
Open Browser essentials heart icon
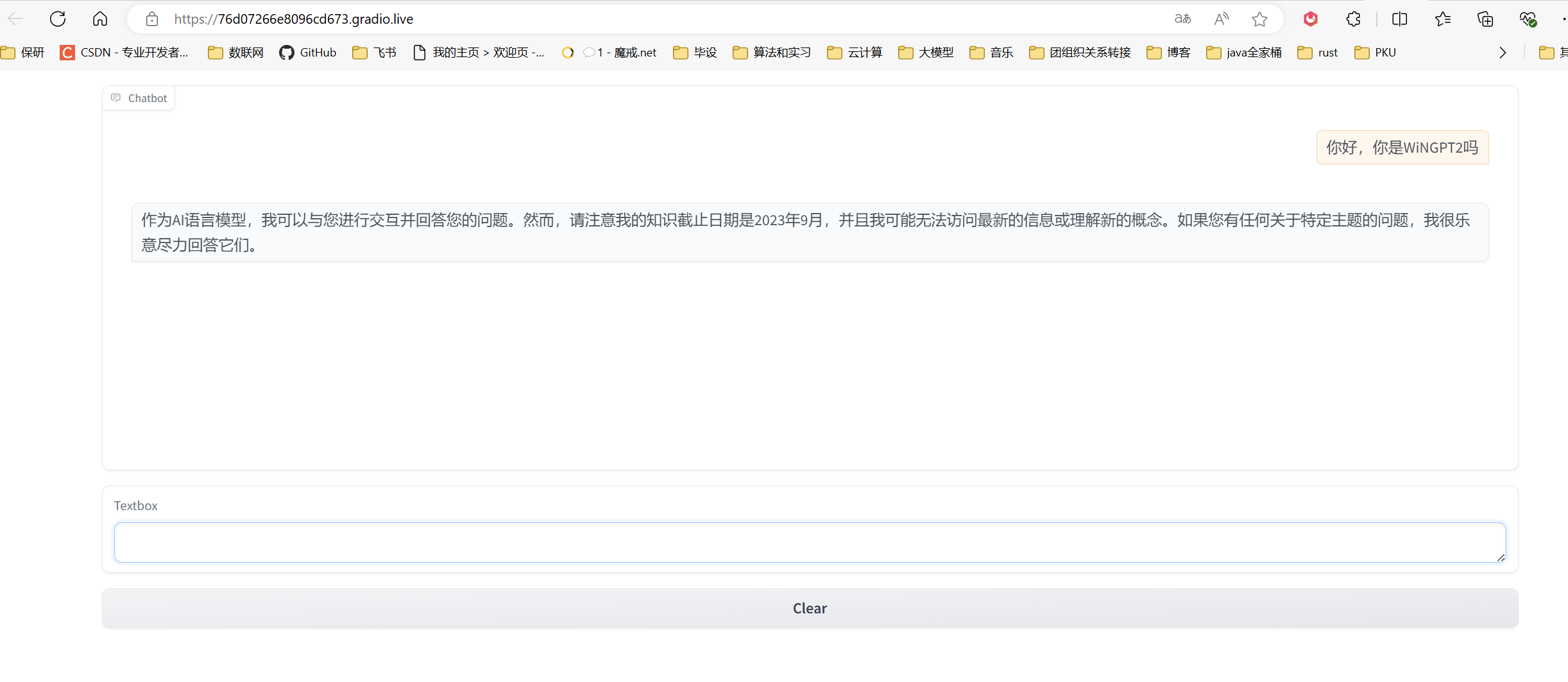click(1529, 19)
